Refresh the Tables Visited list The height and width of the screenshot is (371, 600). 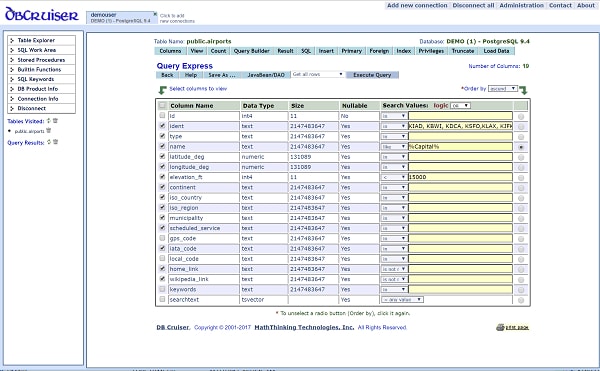[x=49, y=121]
